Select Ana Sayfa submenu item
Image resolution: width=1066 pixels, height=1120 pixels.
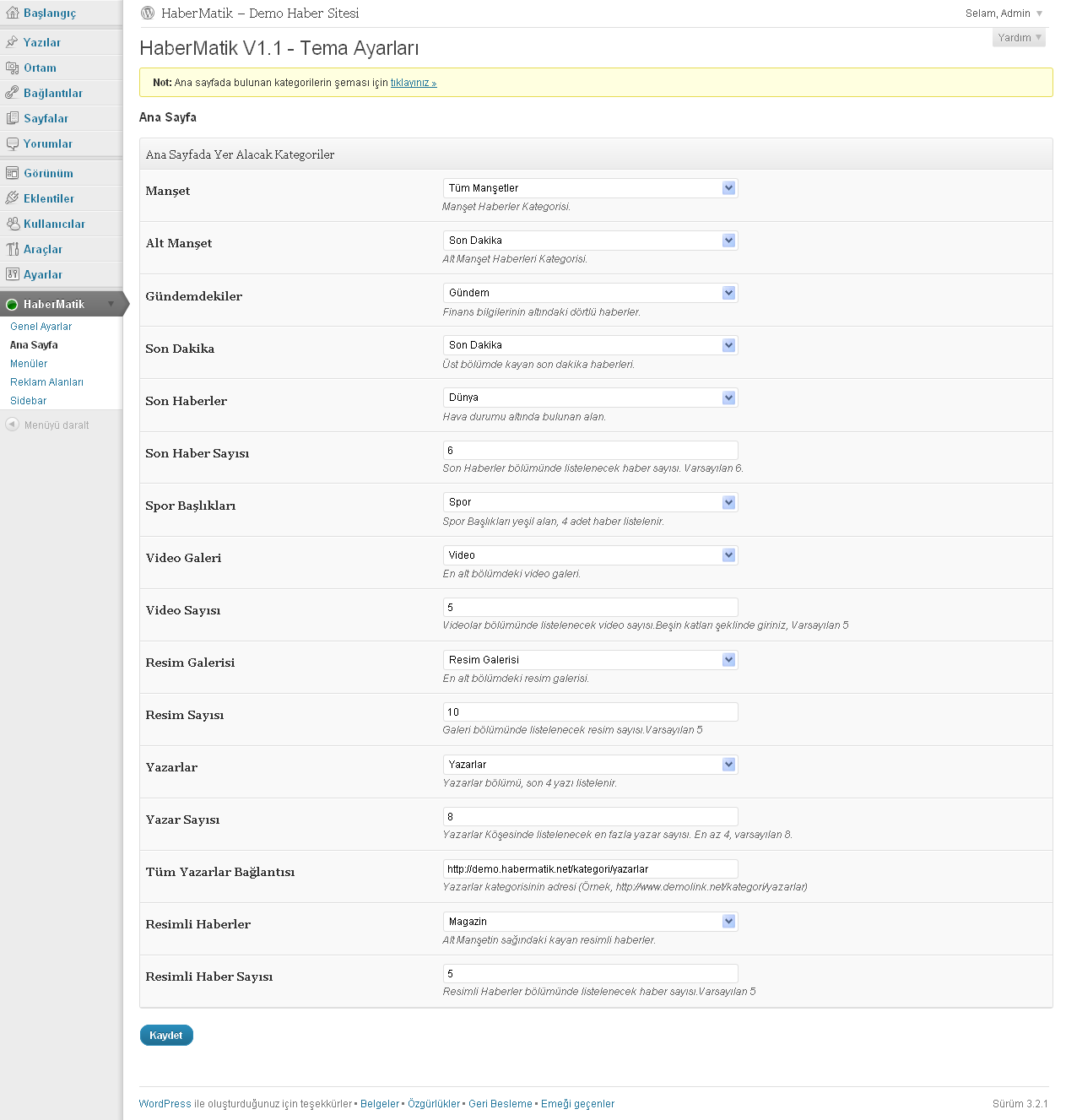34,345
